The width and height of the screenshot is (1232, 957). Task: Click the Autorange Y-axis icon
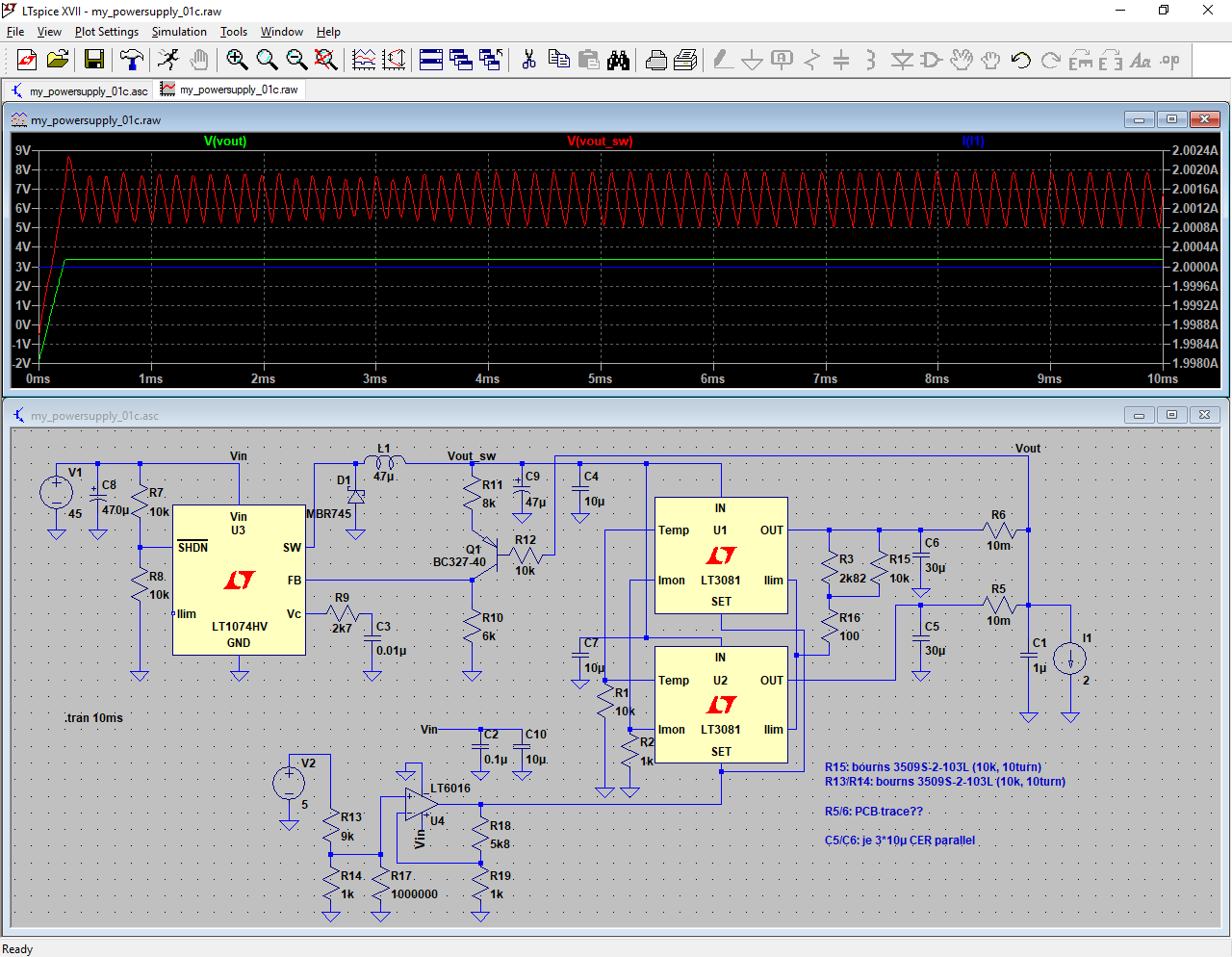coord(394,60)
